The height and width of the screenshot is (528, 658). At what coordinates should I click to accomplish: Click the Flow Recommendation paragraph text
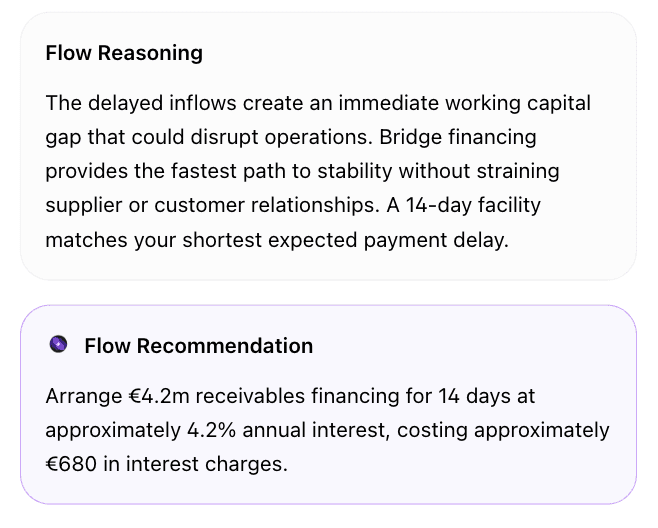click(x=327, y=430)
